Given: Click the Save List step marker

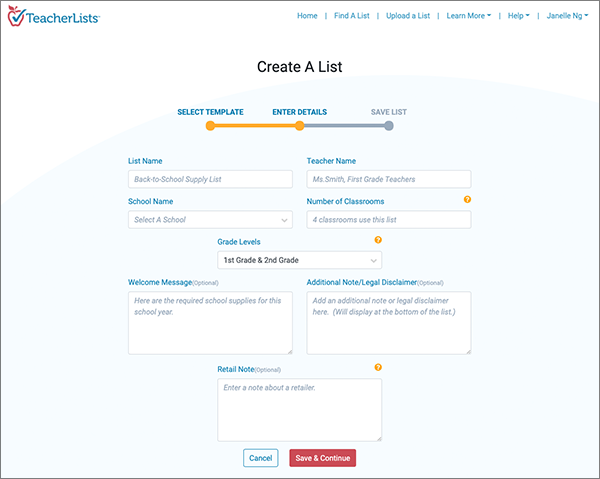Looking at the screenshot, I should click(389, 125).
